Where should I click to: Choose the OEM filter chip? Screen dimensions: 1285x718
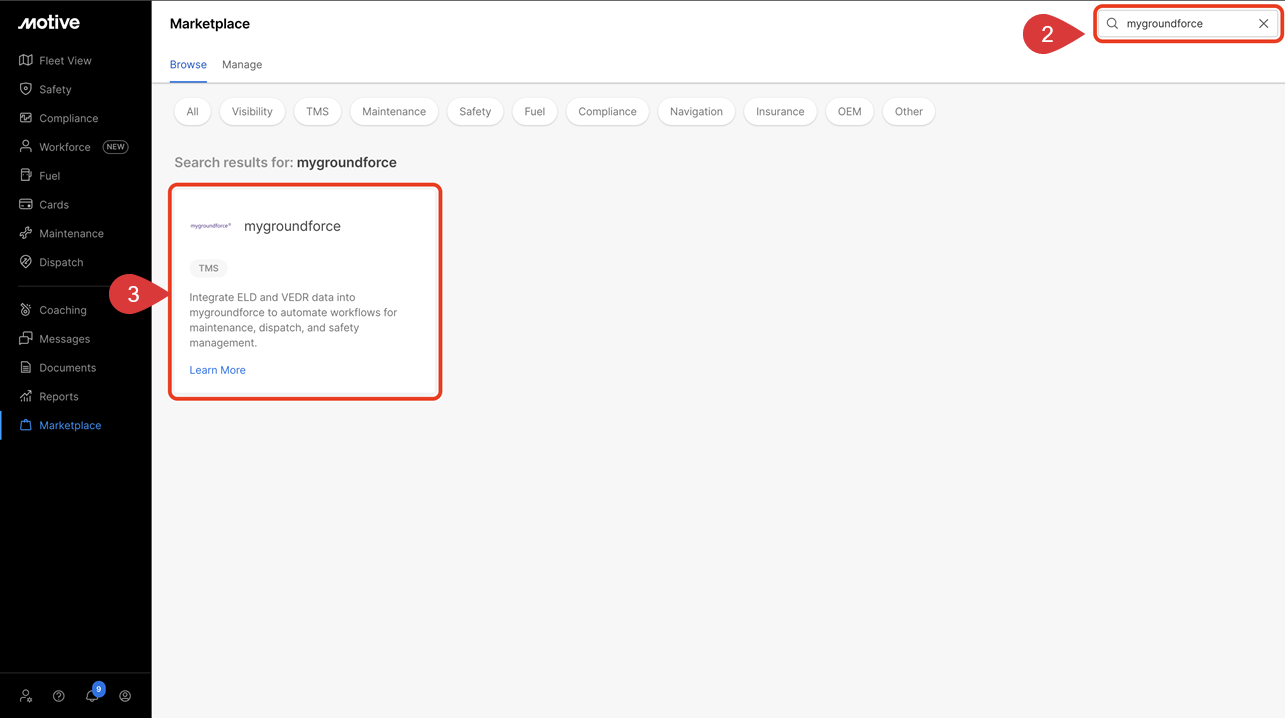click(x=849, y=112)
